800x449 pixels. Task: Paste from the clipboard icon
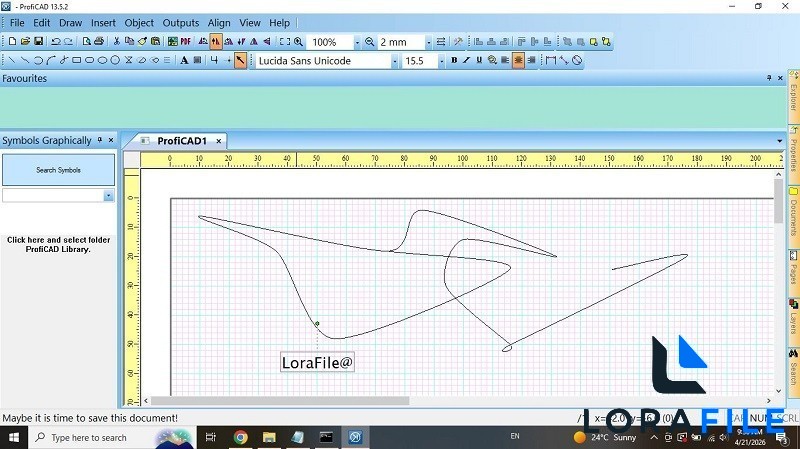click(155, 41)
